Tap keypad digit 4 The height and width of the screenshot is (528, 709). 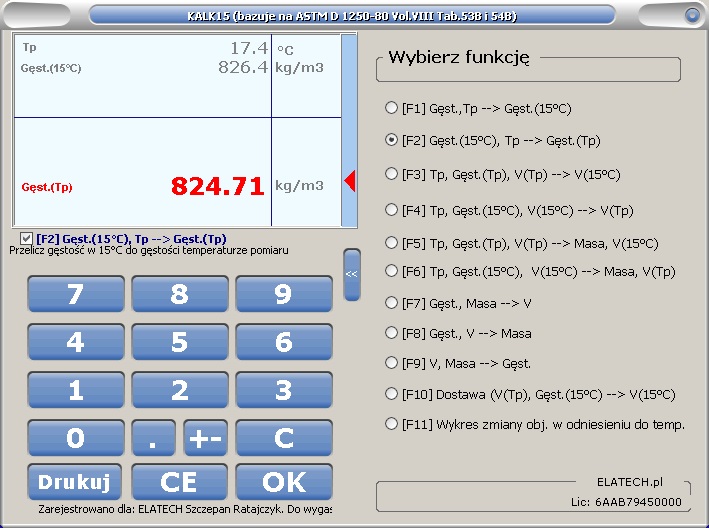click(x=76, y=342)
